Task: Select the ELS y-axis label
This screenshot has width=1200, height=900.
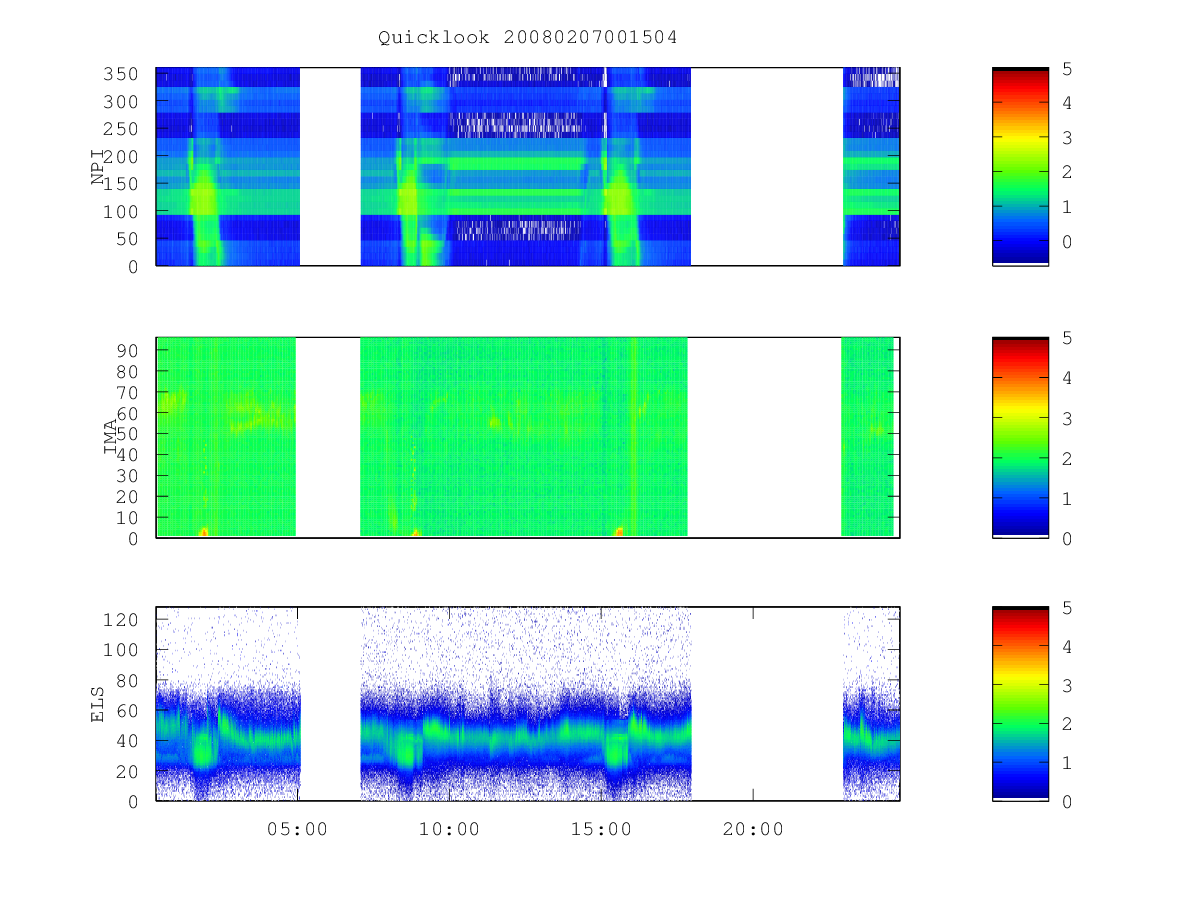Action: tap(98, 703)
